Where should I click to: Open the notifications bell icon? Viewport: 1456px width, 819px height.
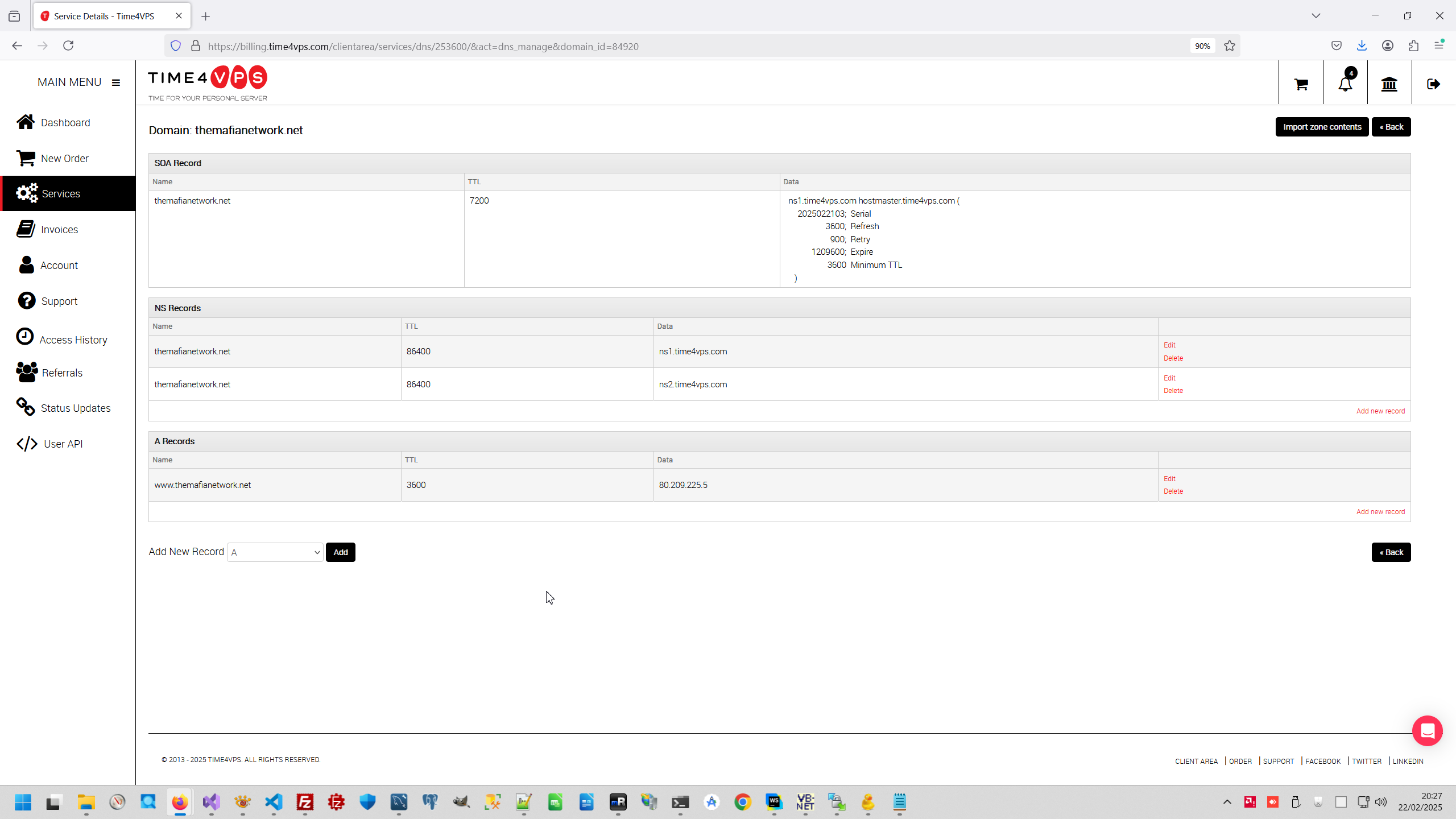(1345, 84)
